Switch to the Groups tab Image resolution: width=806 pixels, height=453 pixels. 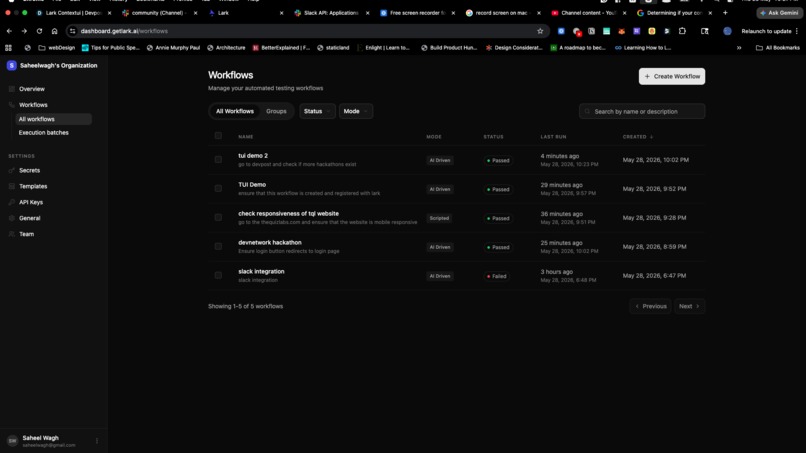click(x=276, y=111)
